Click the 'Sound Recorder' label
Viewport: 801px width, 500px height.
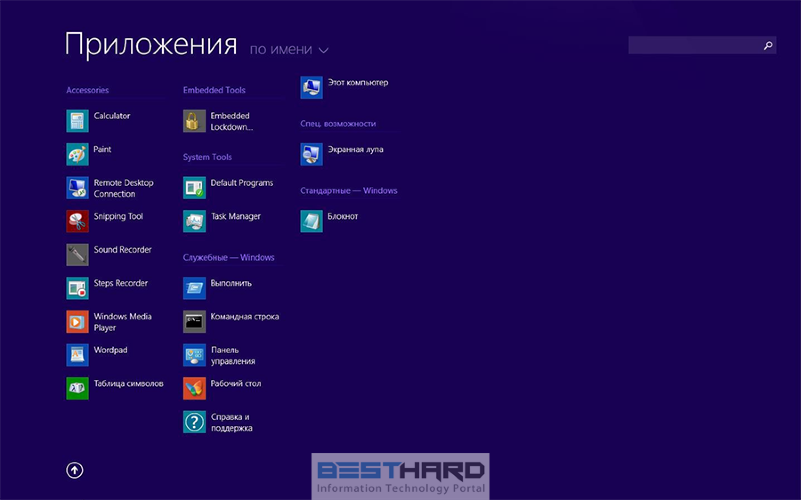pyautogui.click(x=123, y=250)
